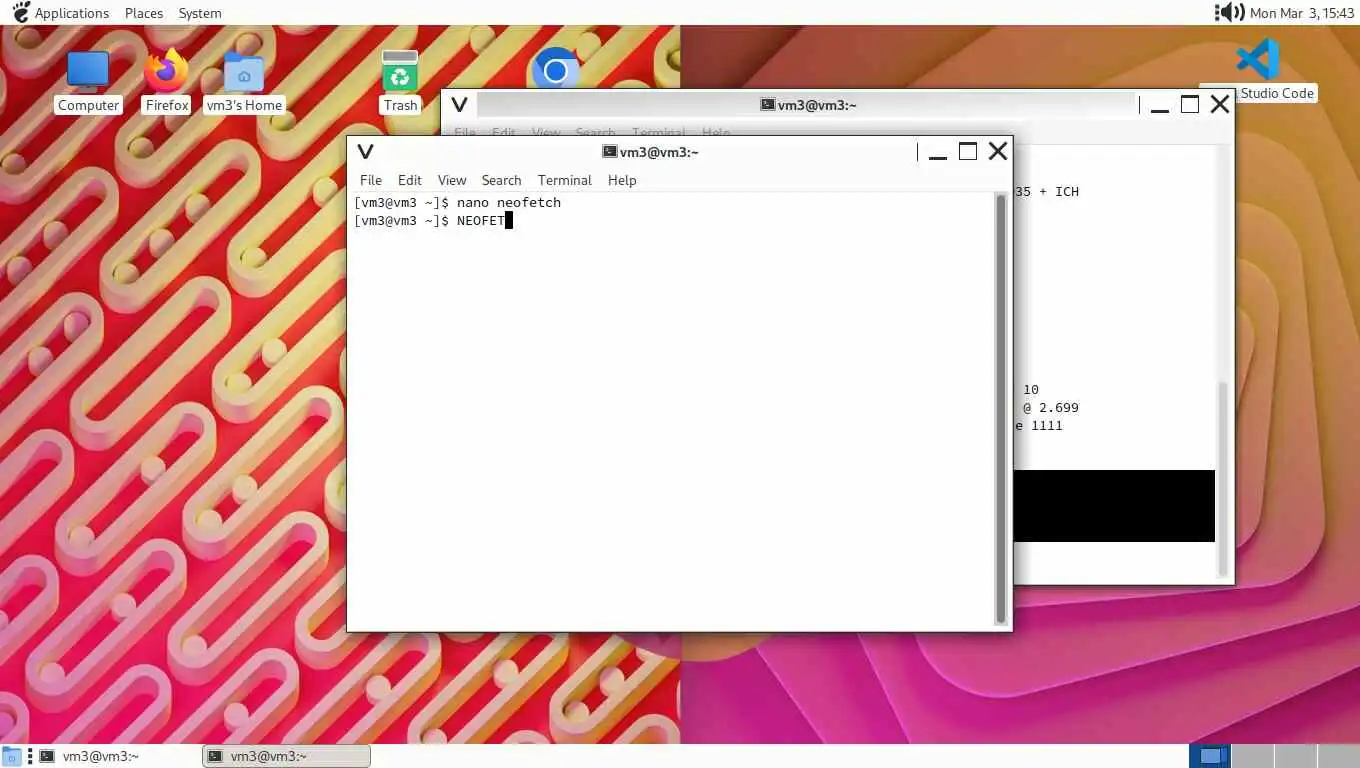Click the back terminal's vertical scrollbar thumb
Screen dimensions: 1360x768
click(x=1222, y=479)
